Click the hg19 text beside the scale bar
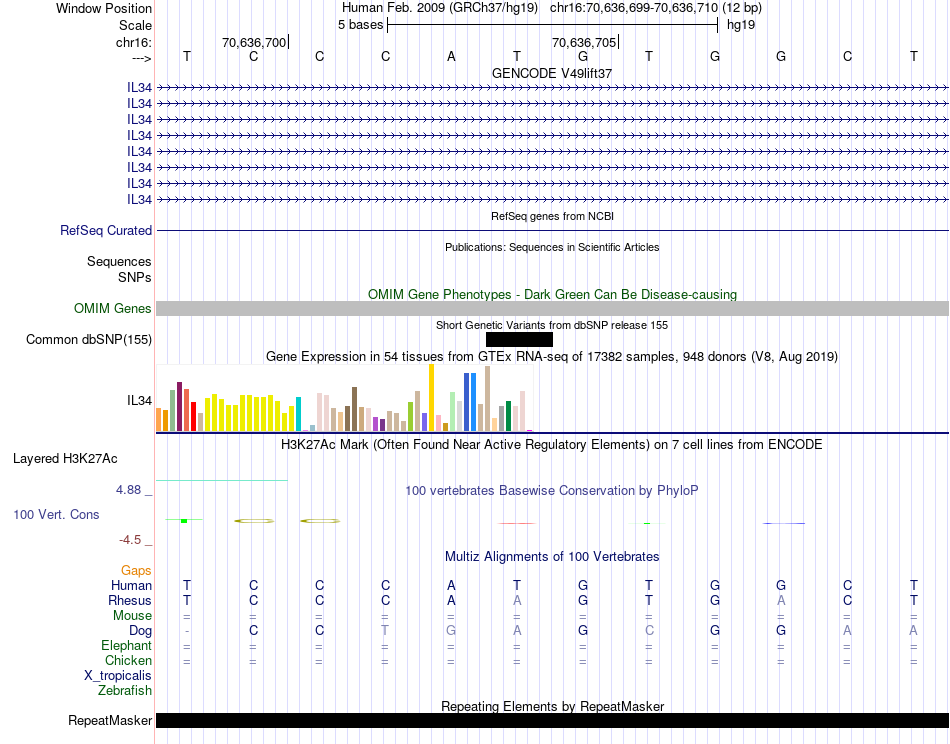Image resolution: width=950 pixels, height=744 pixels. (740, 25)
